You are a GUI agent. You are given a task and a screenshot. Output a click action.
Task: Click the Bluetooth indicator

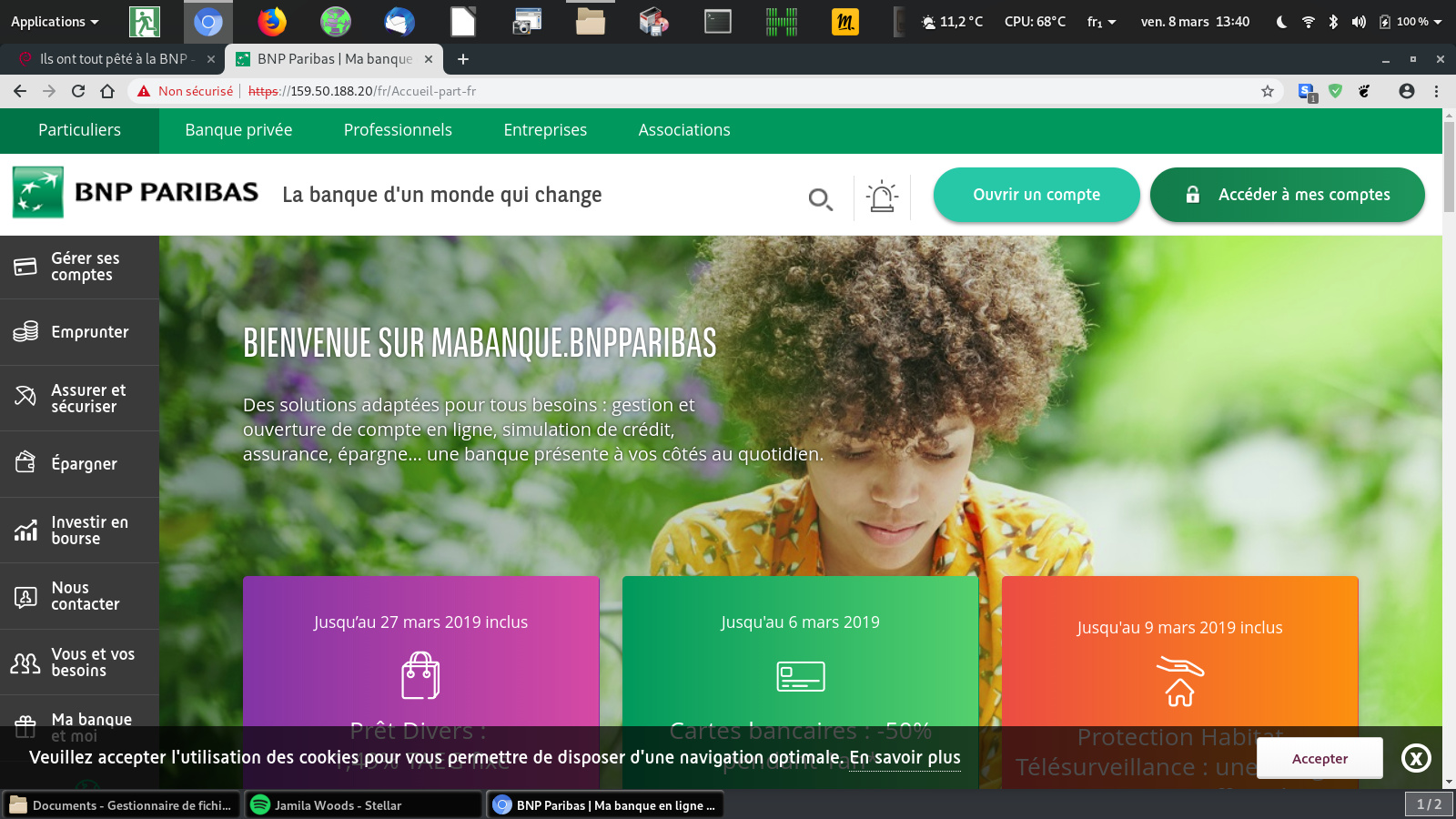[x=1333, y=22]
